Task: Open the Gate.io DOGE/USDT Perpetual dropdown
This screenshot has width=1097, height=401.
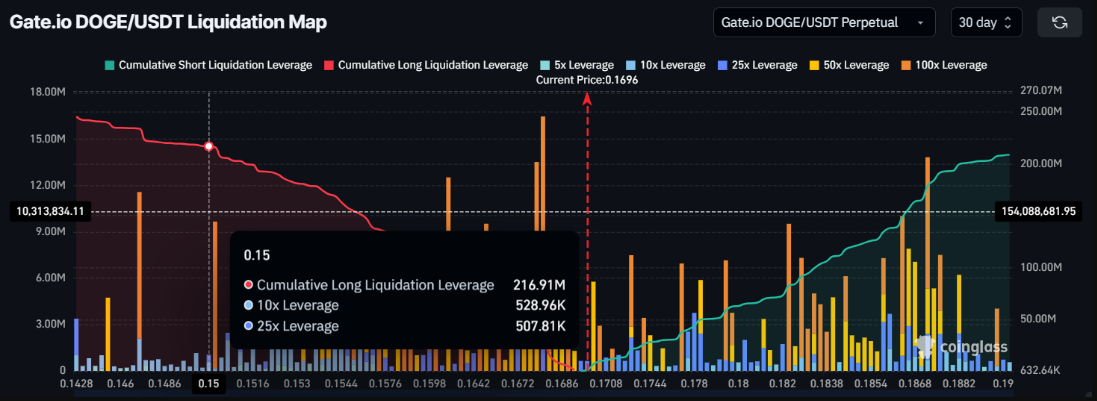Action: [x=824, y=22]
